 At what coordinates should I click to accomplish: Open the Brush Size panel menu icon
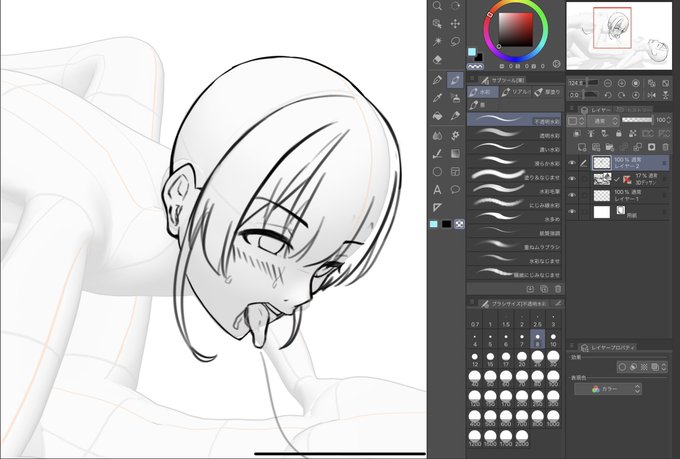[x=472, y=302]
